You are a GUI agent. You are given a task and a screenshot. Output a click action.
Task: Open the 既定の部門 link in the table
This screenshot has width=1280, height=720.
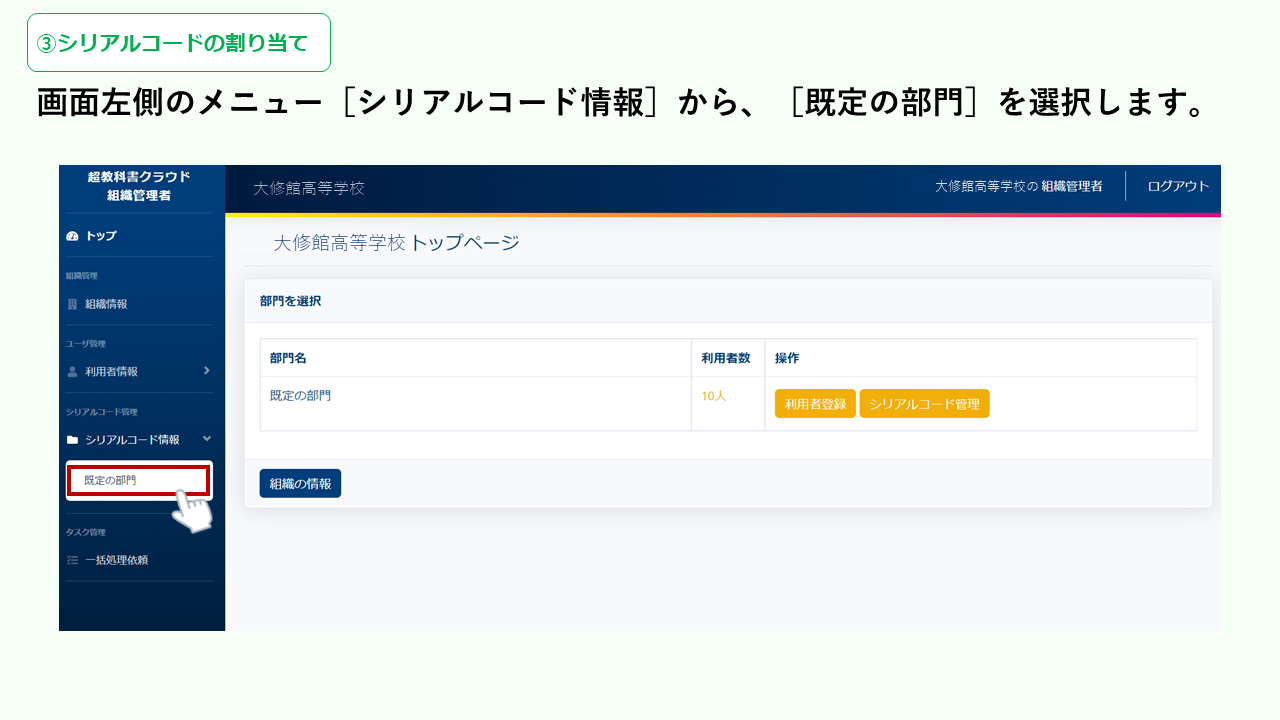(x=300, y=396)
